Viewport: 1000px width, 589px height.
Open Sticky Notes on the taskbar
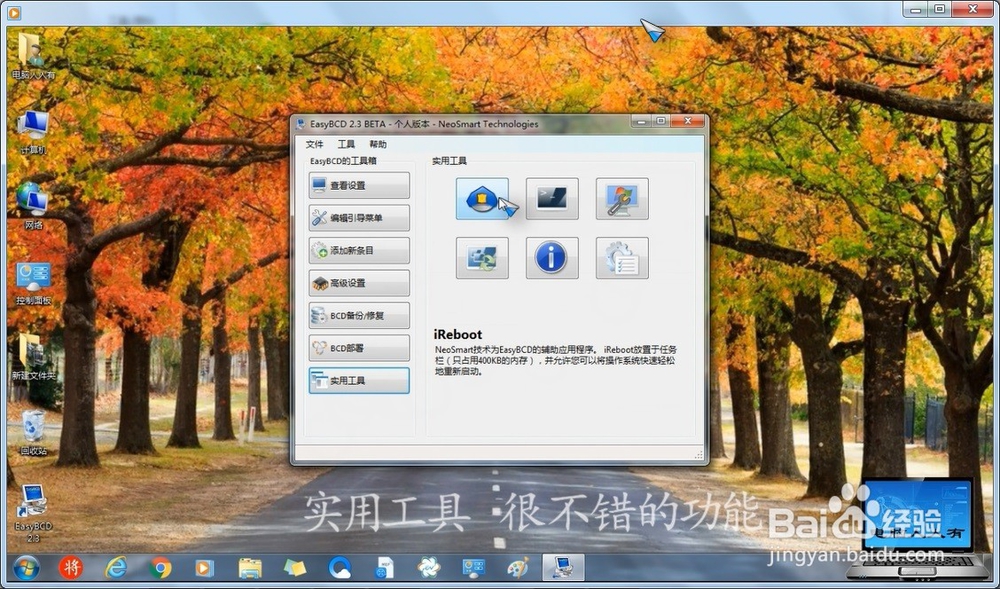(295, 567)
